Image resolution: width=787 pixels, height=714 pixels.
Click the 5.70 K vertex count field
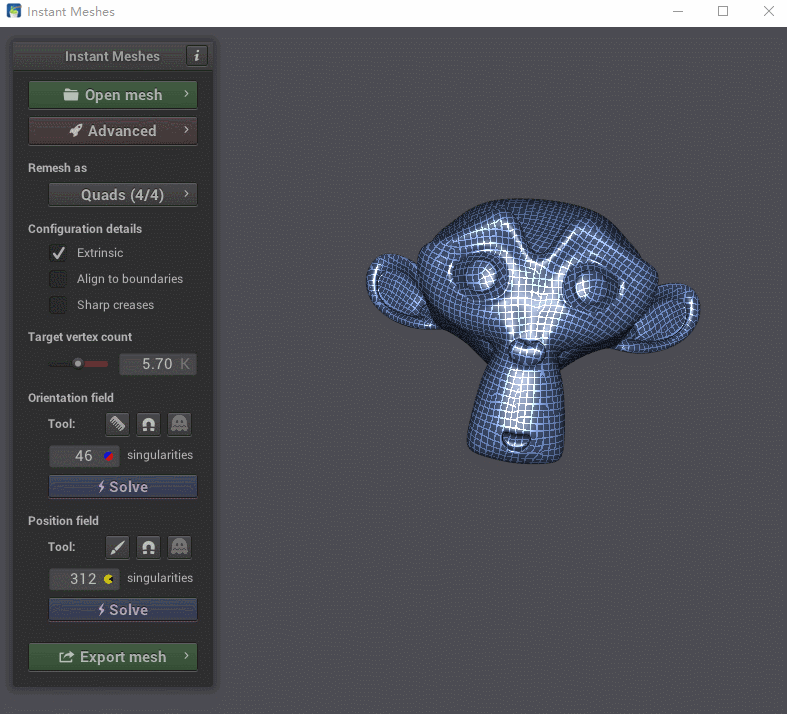[158, 364]
